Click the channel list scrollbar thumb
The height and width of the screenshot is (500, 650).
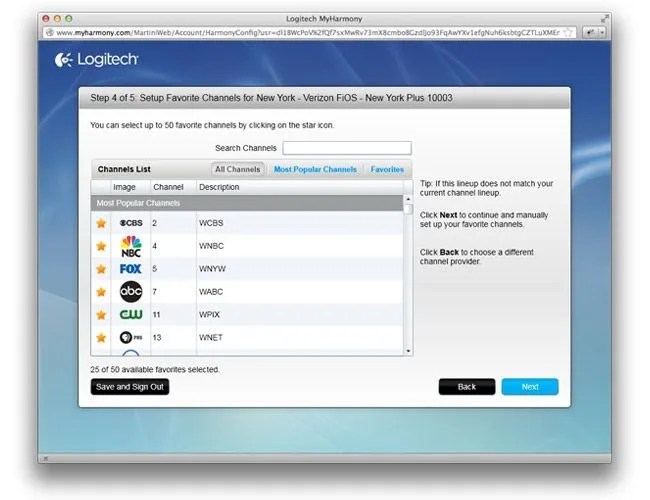[x=408, y=209]
